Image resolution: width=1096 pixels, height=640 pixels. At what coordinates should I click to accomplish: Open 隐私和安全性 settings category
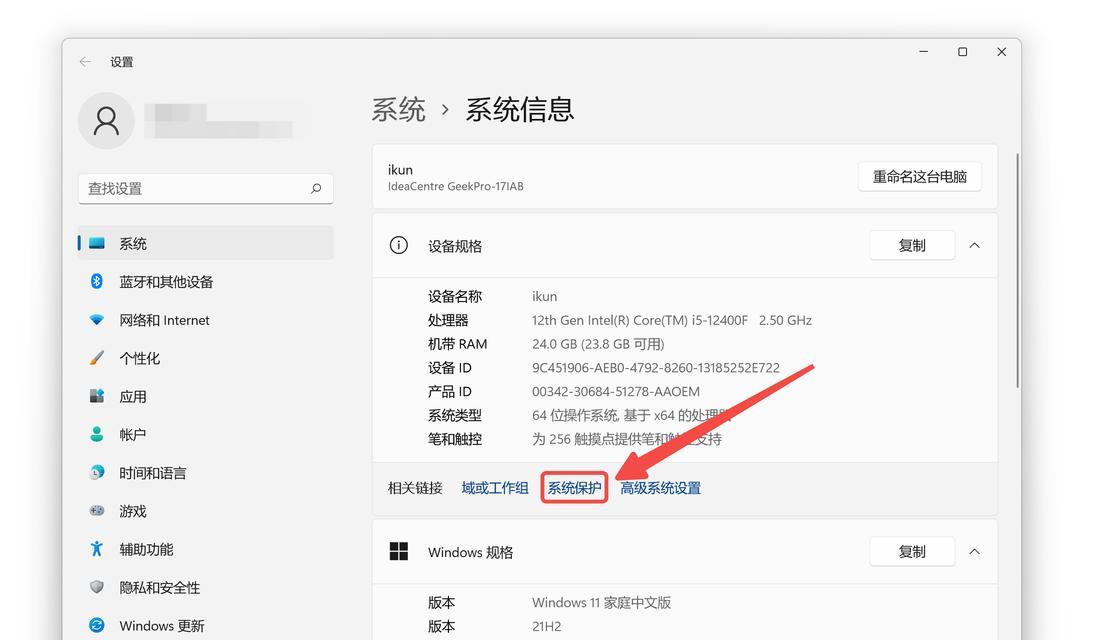(x=206, y=588)
